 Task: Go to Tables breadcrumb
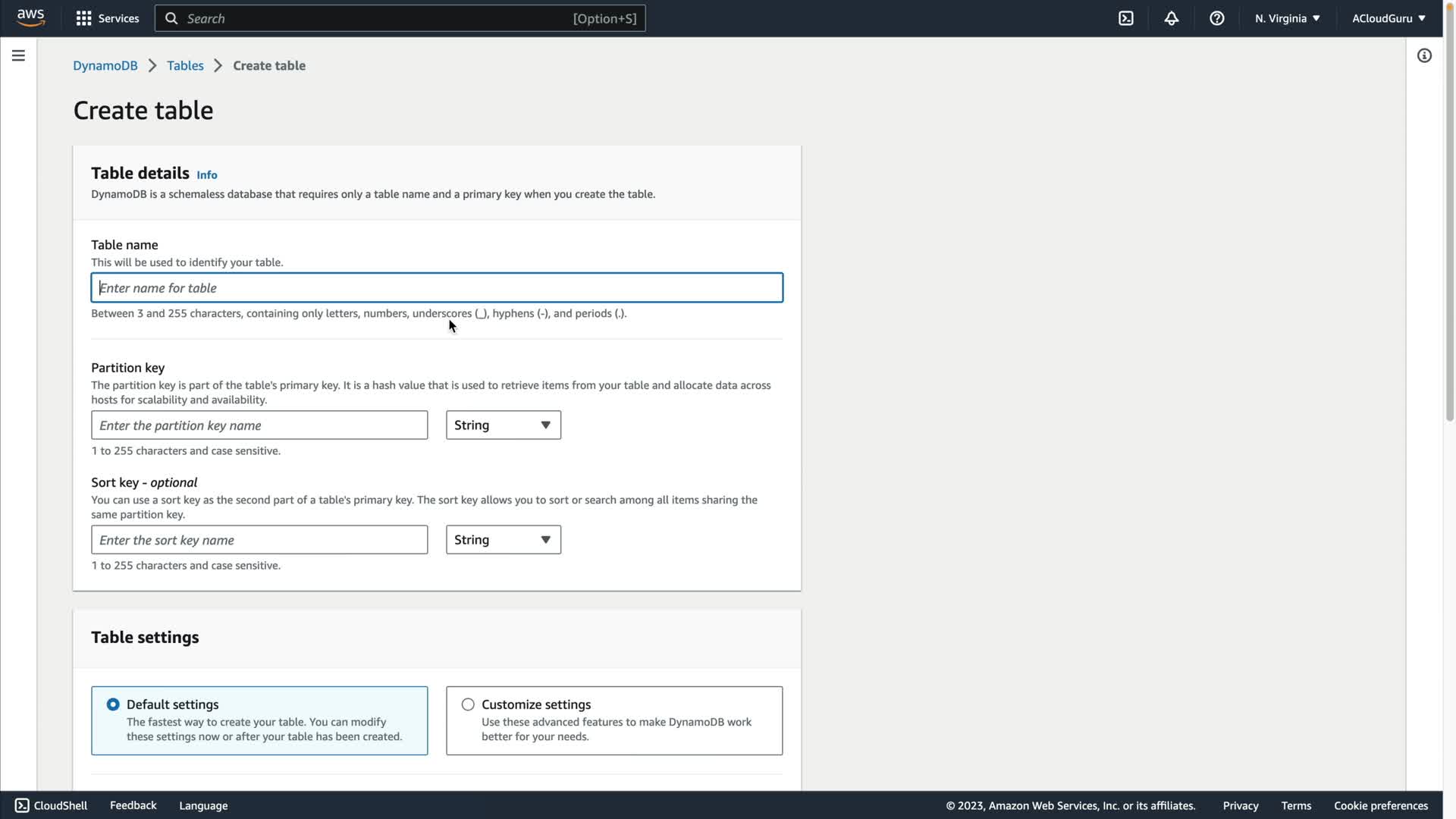coord(185,65)
